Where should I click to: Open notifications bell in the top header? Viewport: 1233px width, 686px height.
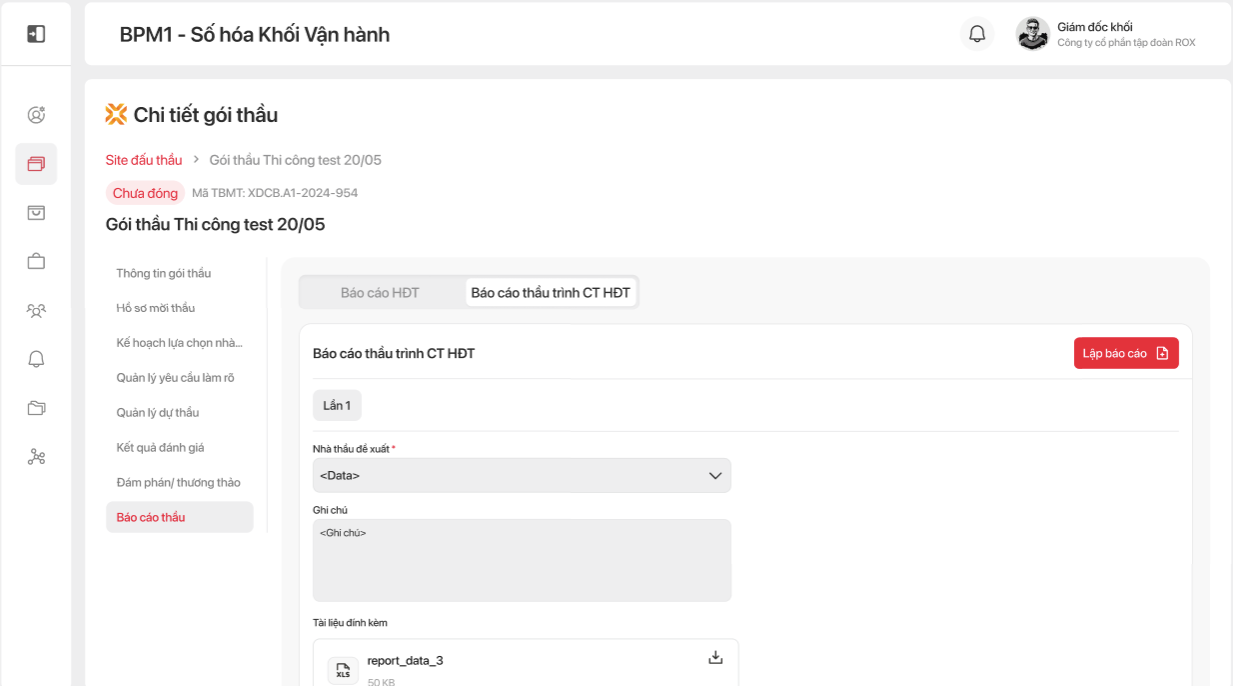click(x=977, y=34)
